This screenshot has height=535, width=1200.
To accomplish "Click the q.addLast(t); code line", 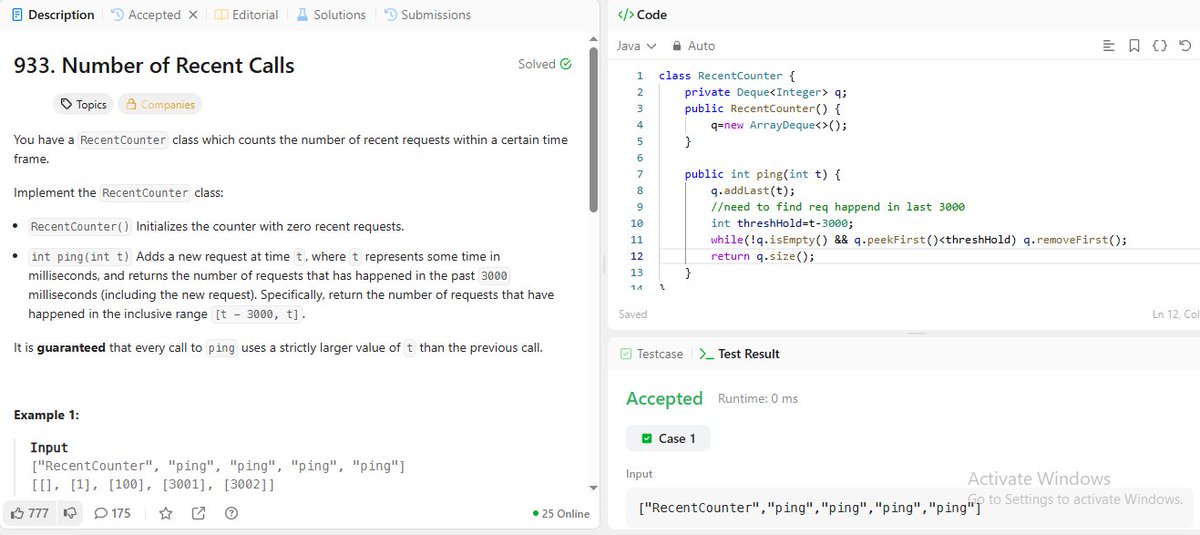I will pyautogui.click(x=752, y=190).
